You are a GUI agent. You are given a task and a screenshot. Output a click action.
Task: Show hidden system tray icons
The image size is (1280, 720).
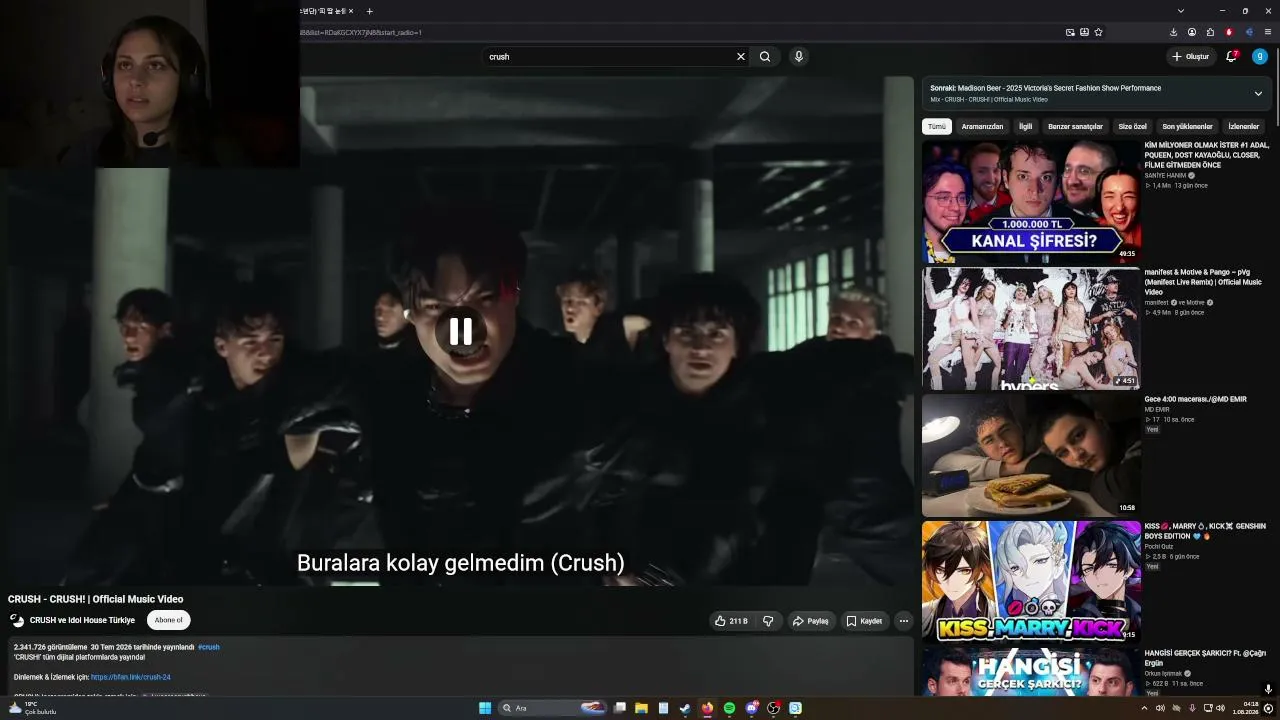point(1144,708)
